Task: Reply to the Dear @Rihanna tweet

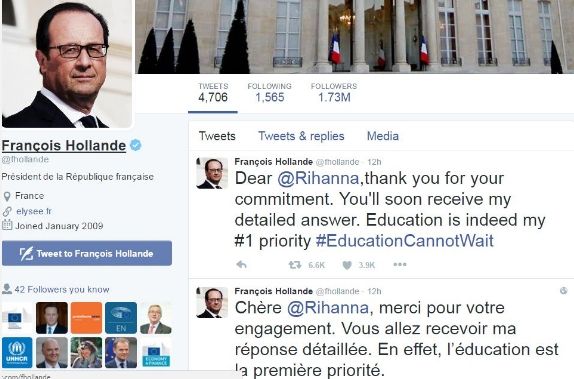Action: (241, 264)
